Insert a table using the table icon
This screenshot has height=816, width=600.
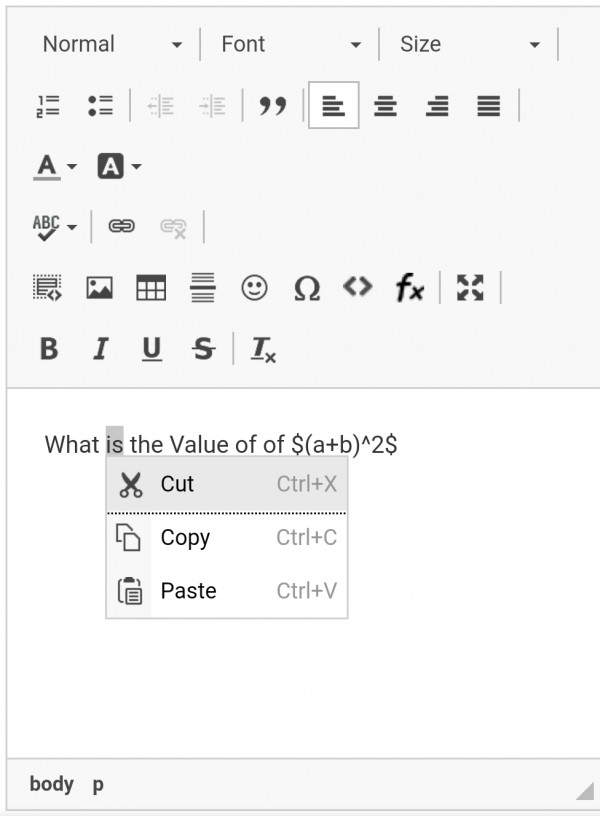point(151,289)
